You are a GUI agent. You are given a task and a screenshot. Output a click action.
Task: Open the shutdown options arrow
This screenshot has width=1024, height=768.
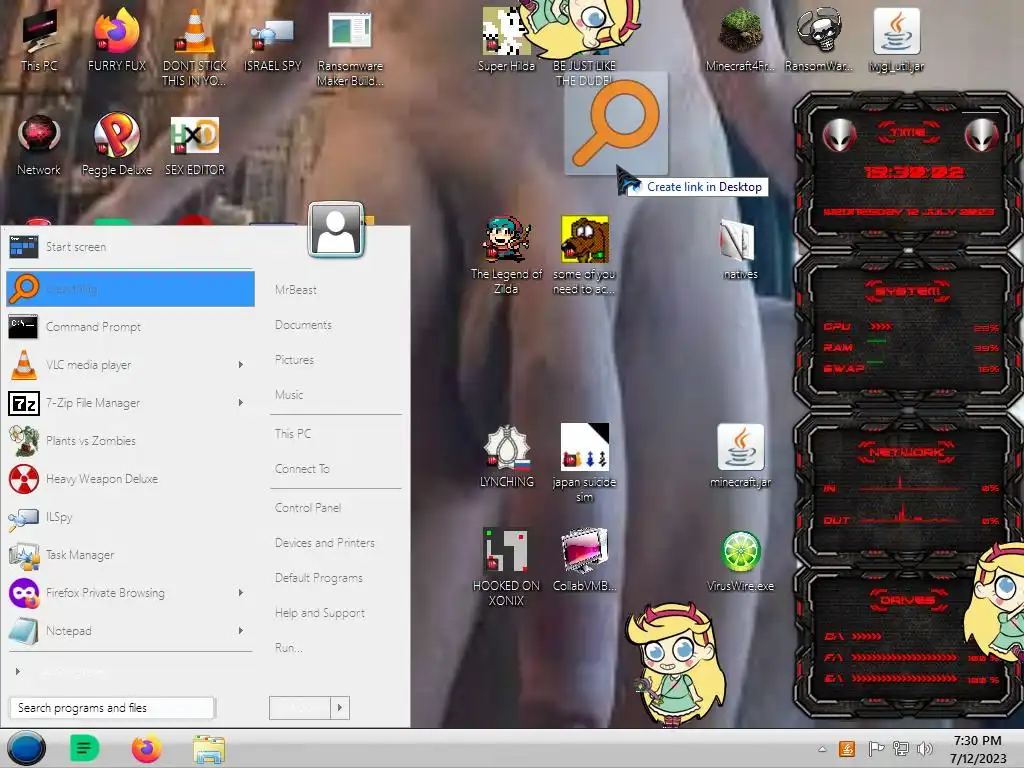click(340, 707)
